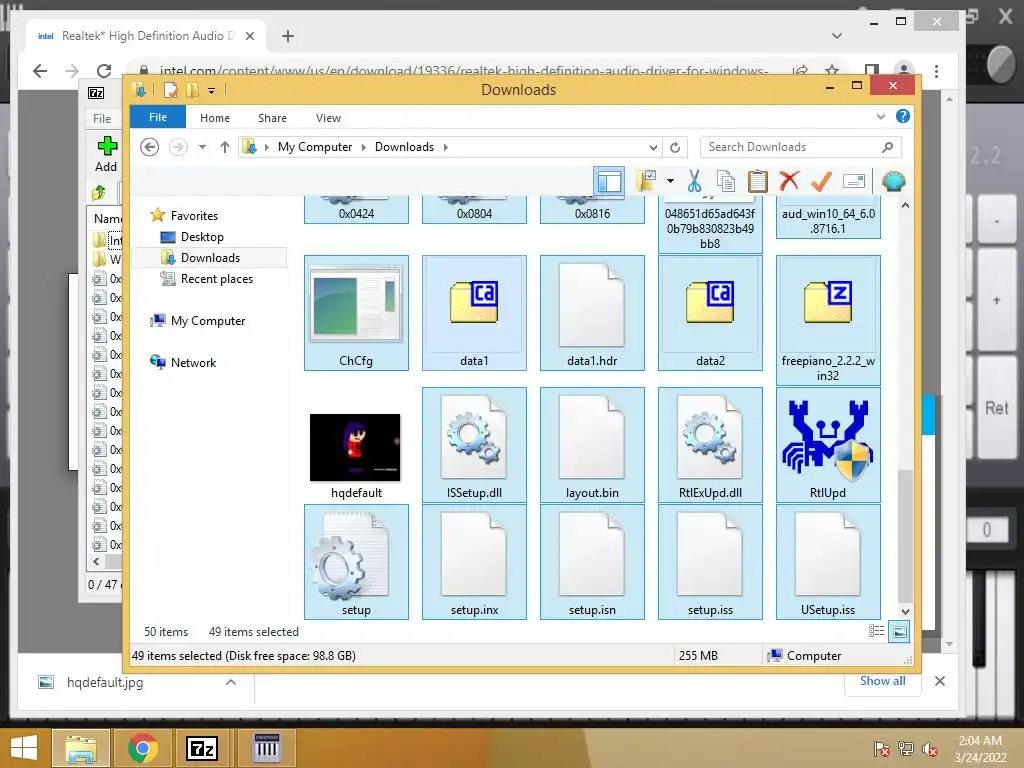Select Recent places in navigation pane

tap(217, 279)
